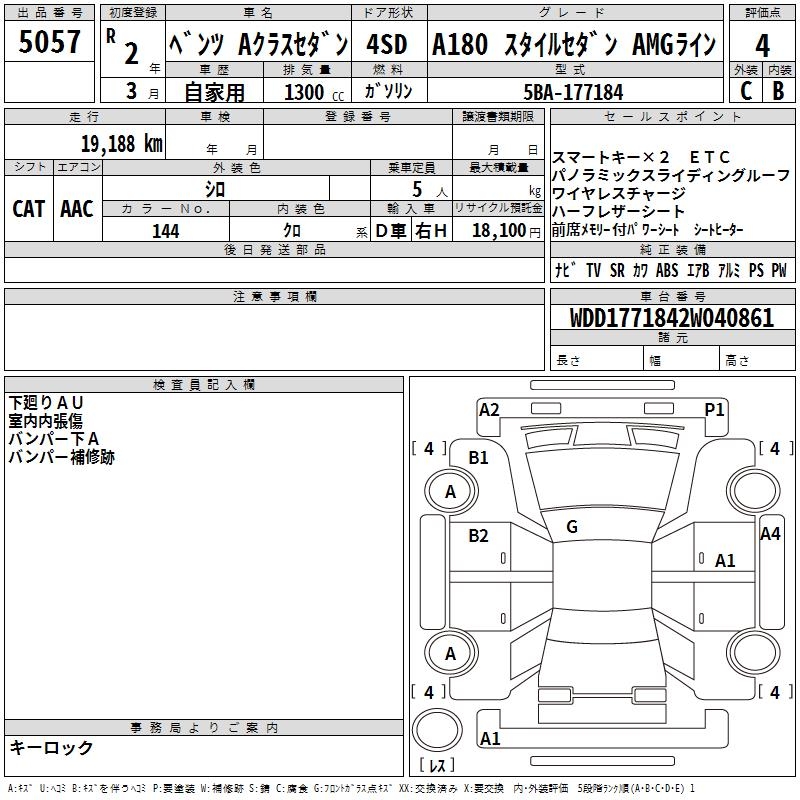
Task: Click inspector note バンパー下A
Action: [54, 439]
